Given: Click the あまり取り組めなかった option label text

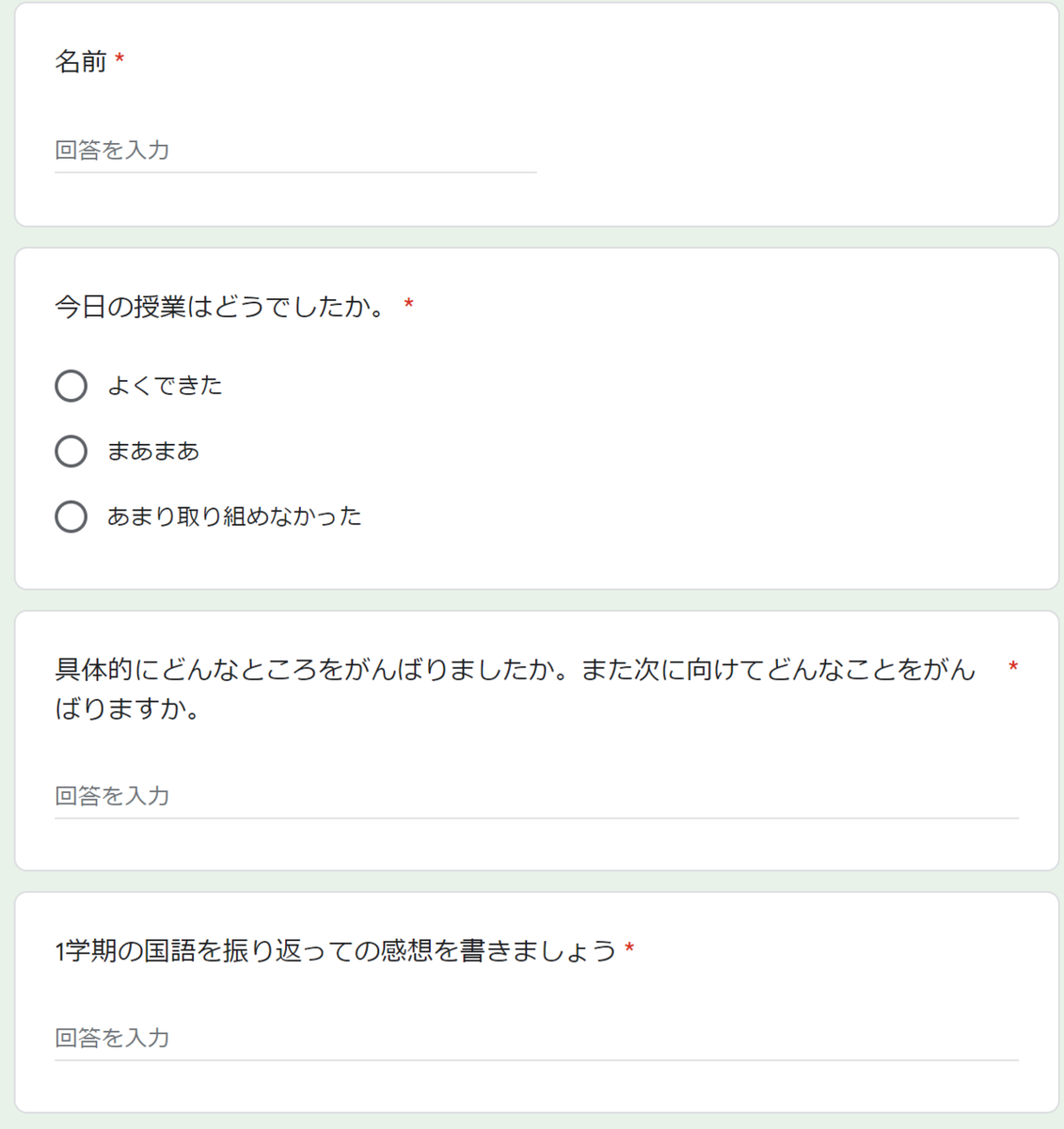Looking at the screenshot, I should coord(234,517).
